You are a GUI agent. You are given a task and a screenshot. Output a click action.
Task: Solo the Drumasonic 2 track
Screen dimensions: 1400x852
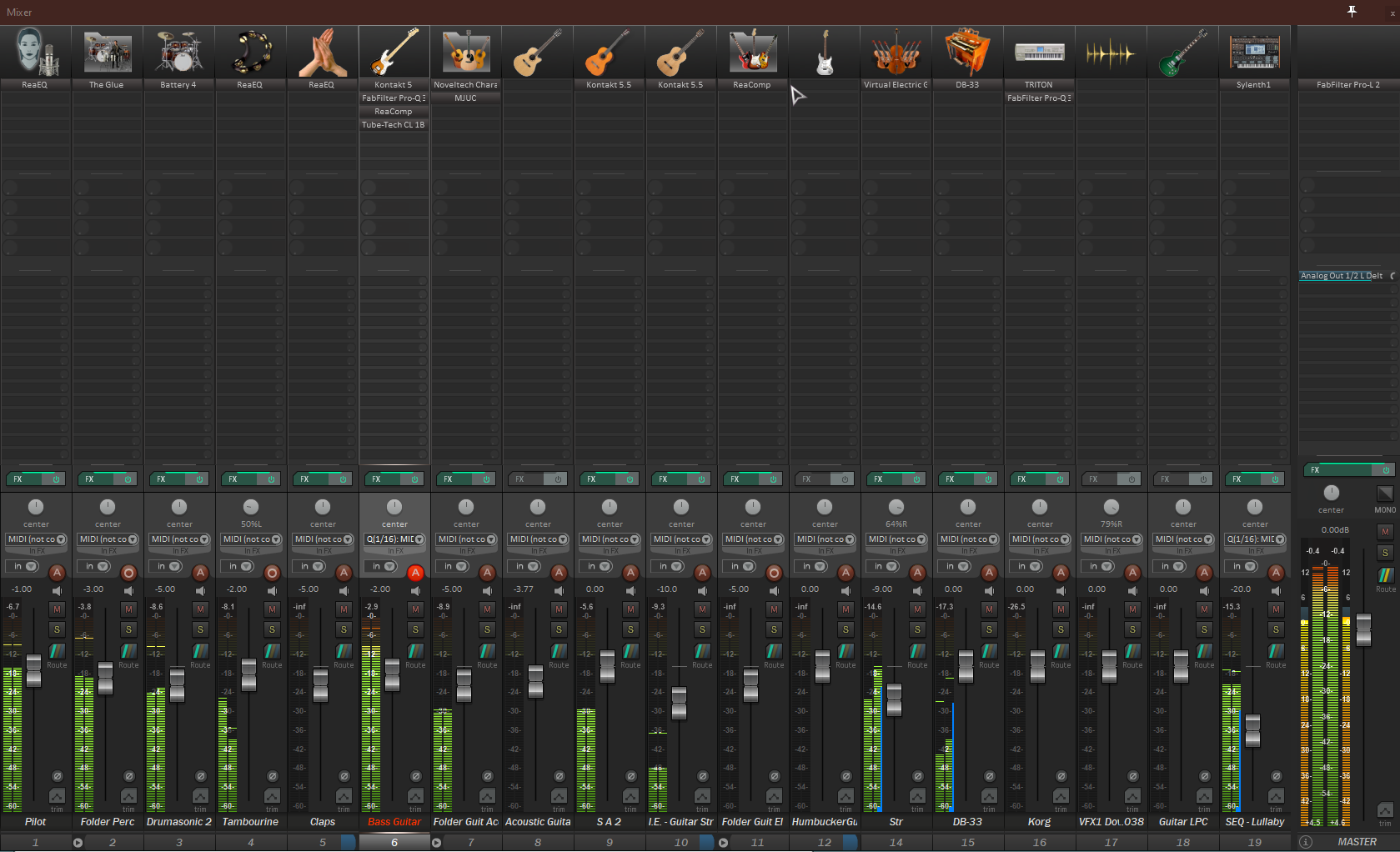click(x=200, y=629)
